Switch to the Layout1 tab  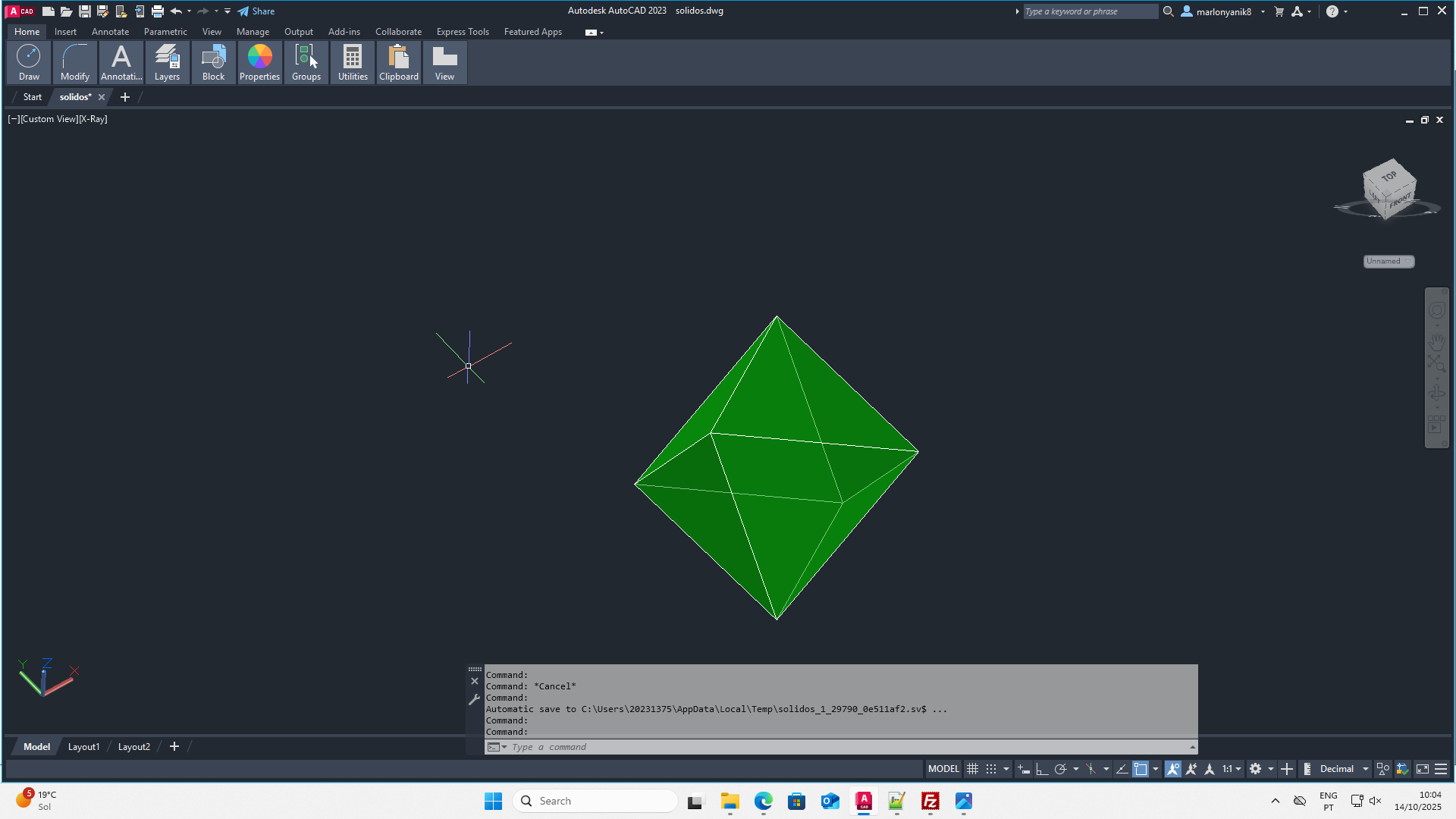click(x=83, y=747)
